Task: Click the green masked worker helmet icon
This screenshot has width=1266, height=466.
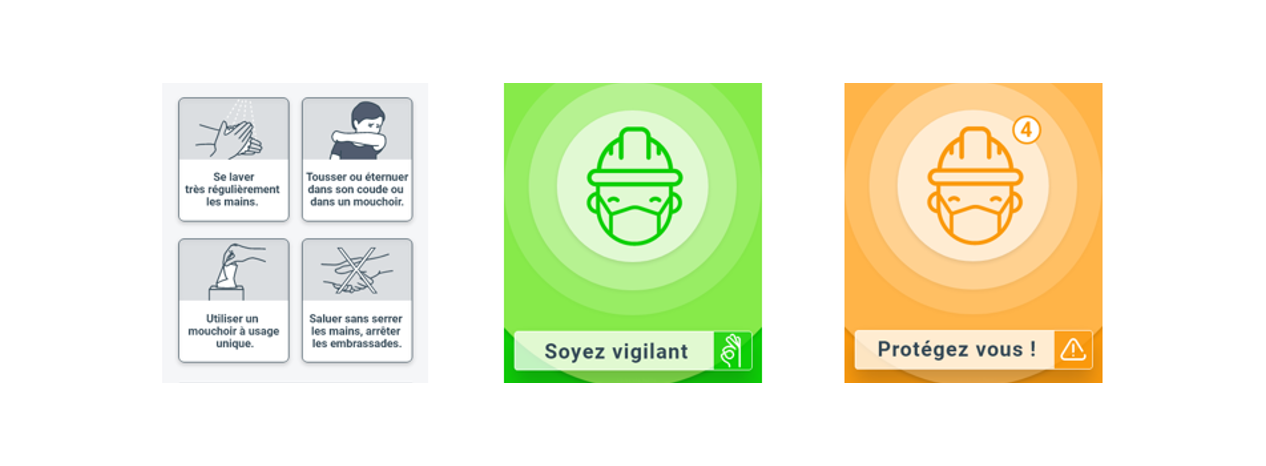Action: (633, 186)
